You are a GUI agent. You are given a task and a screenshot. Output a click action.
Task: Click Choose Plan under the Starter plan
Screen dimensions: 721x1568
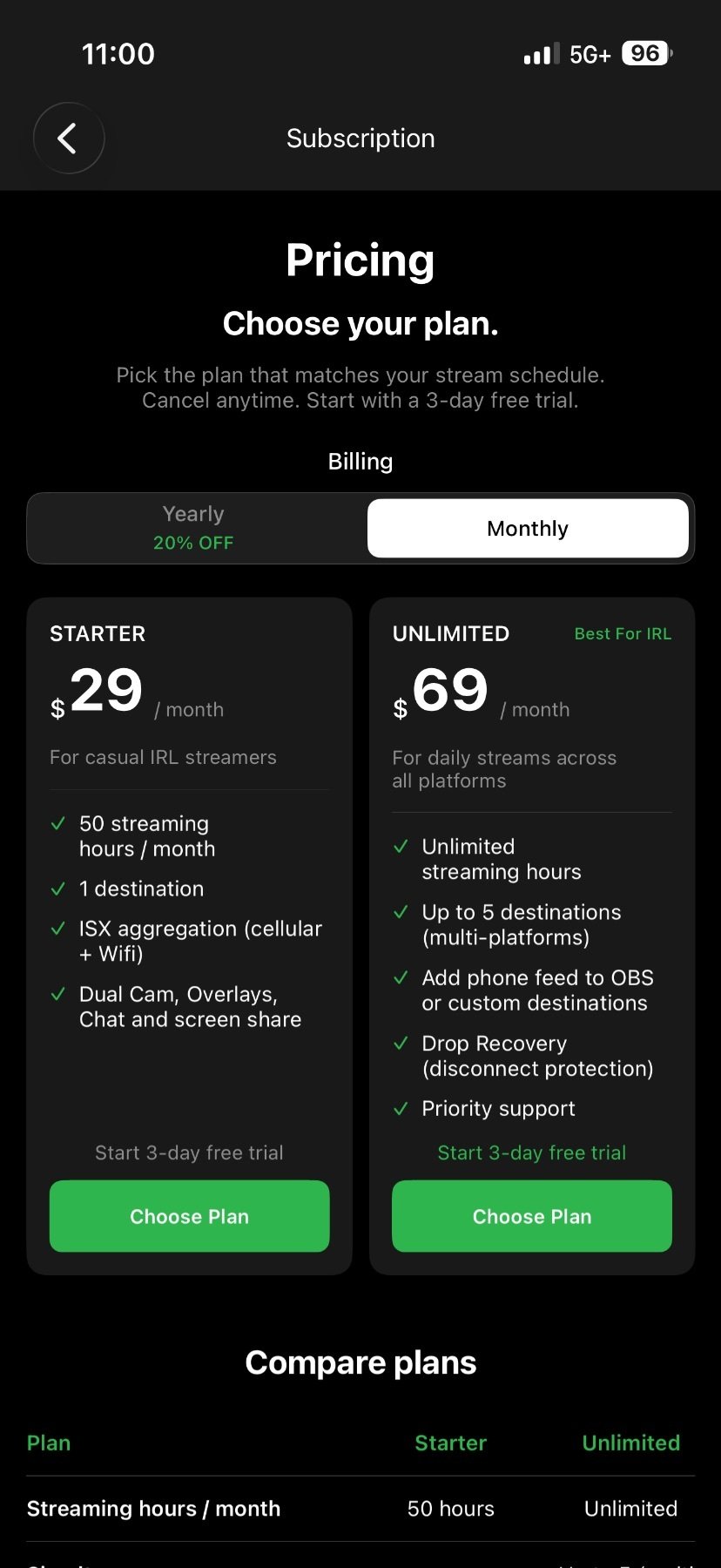(x=189, y=1216)
